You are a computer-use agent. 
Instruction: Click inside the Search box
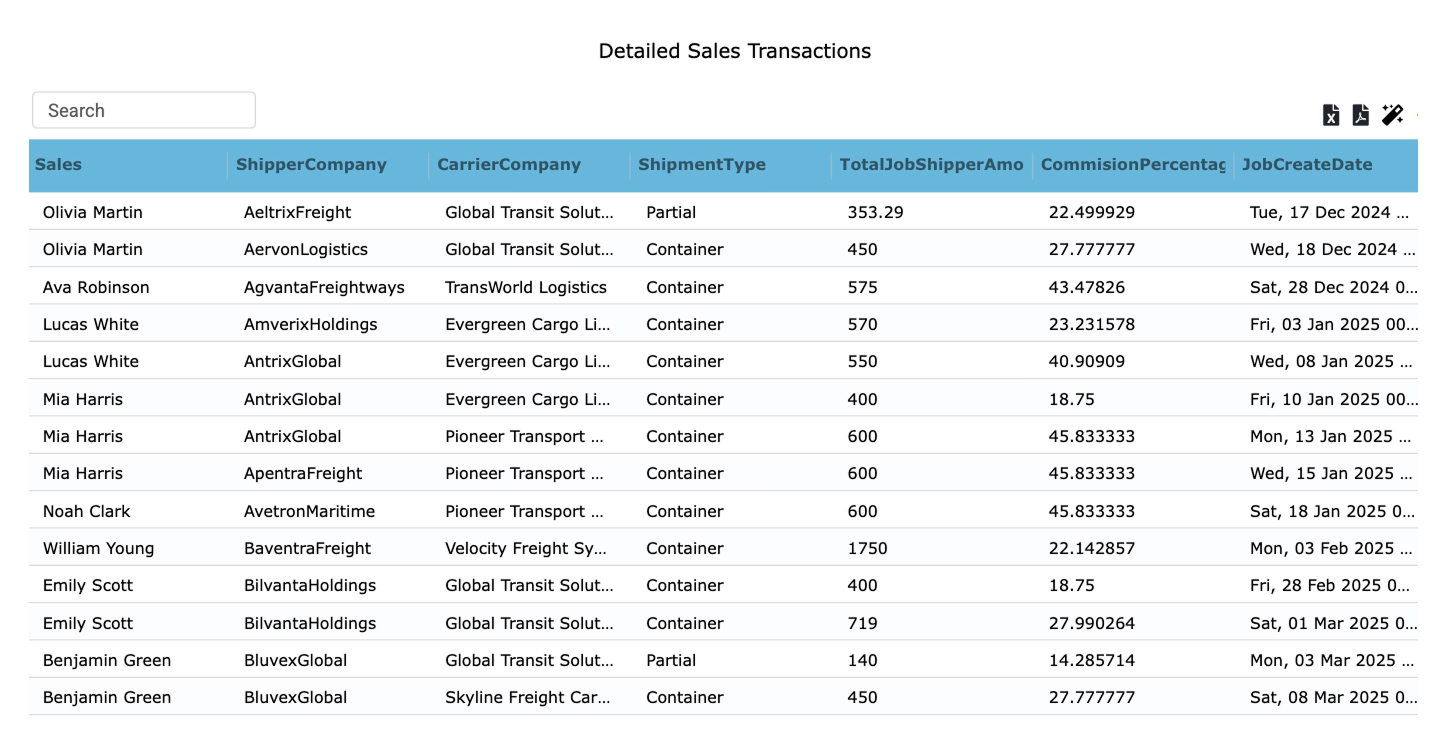(143, 110)
